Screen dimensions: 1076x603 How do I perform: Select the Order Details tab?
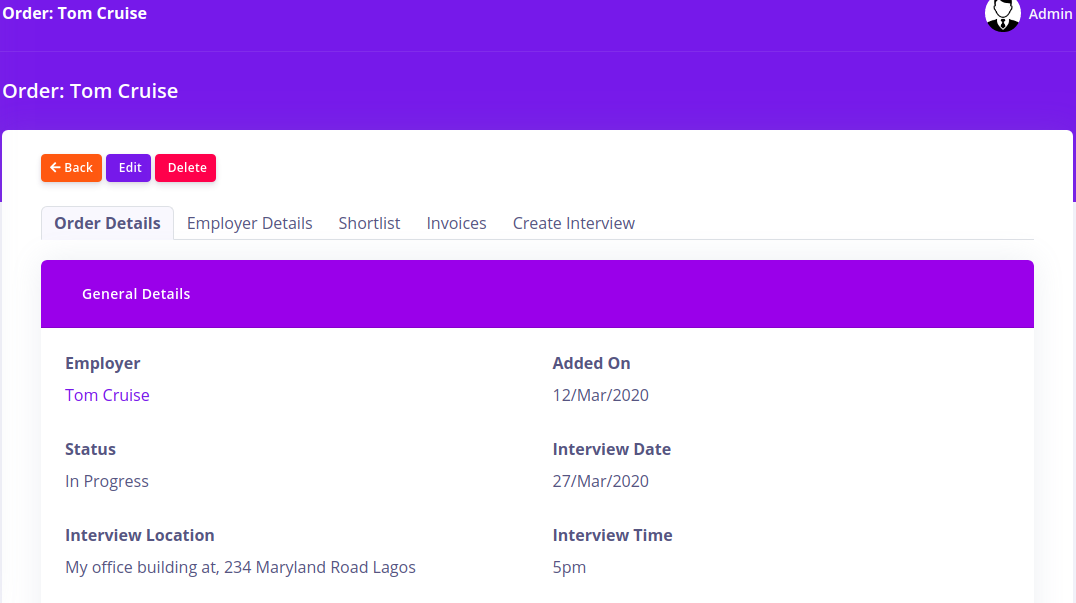pos(107,223)
